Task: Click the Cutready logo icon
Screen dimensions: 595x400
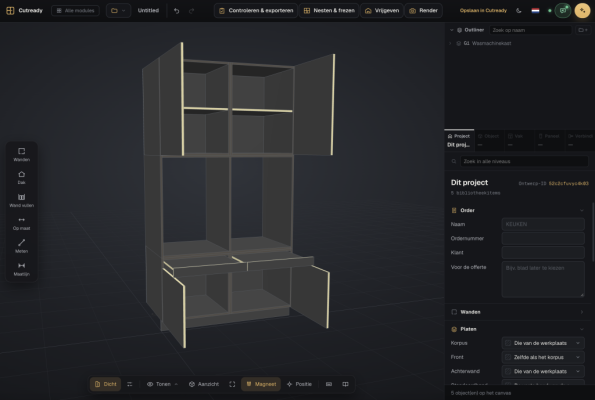Action: click(x=10, y=11)
